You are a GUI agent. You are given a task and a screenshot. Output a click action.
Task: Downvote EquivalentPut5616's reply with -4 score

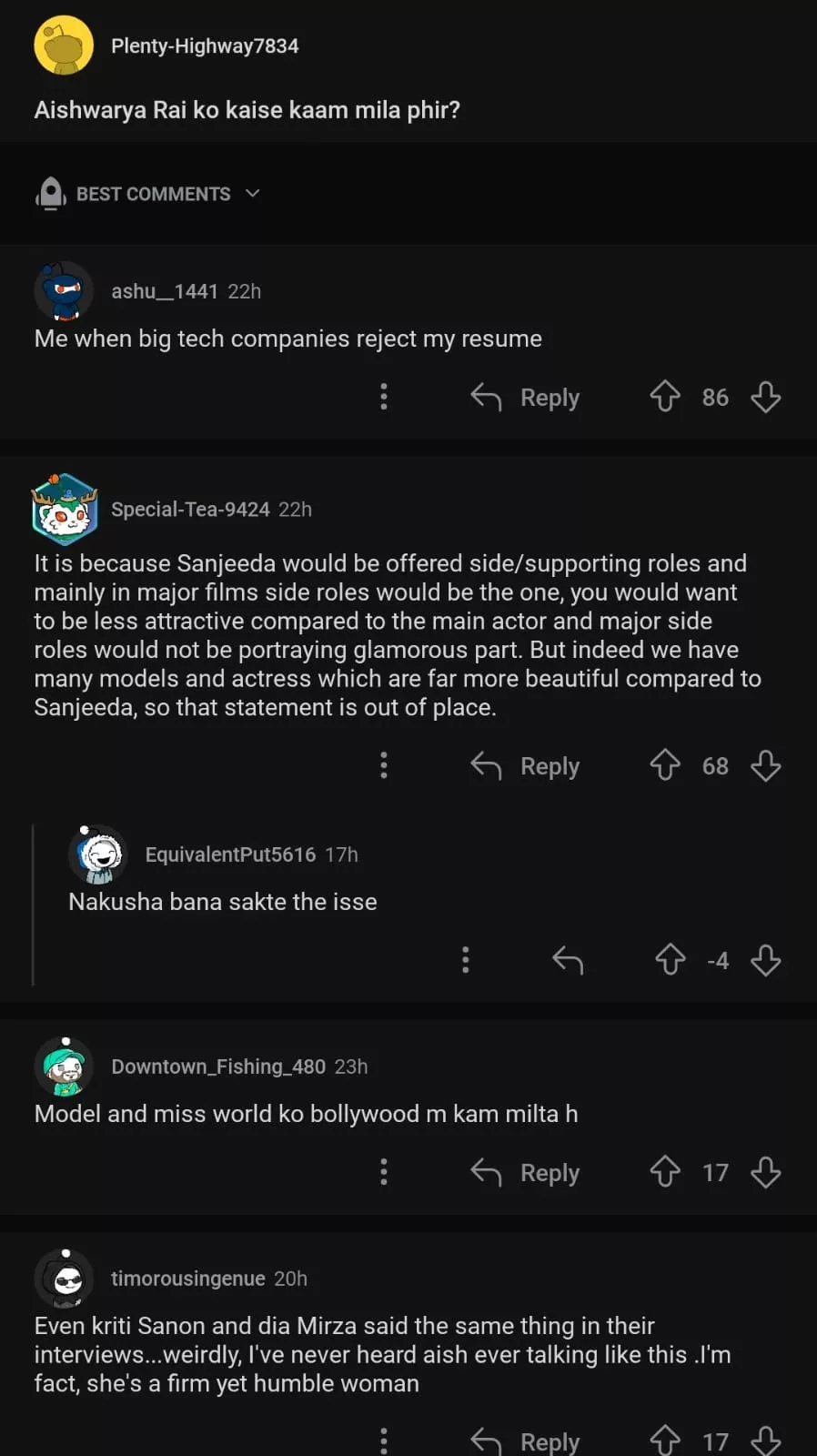point(765,960)
